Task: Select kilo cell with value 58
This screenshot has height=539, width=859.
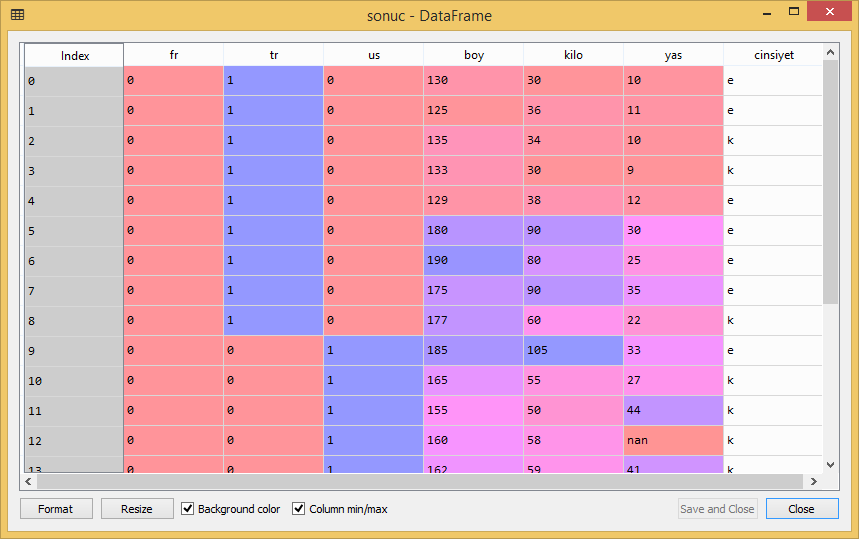Action: pyautogui.click(x=574, y=440)
